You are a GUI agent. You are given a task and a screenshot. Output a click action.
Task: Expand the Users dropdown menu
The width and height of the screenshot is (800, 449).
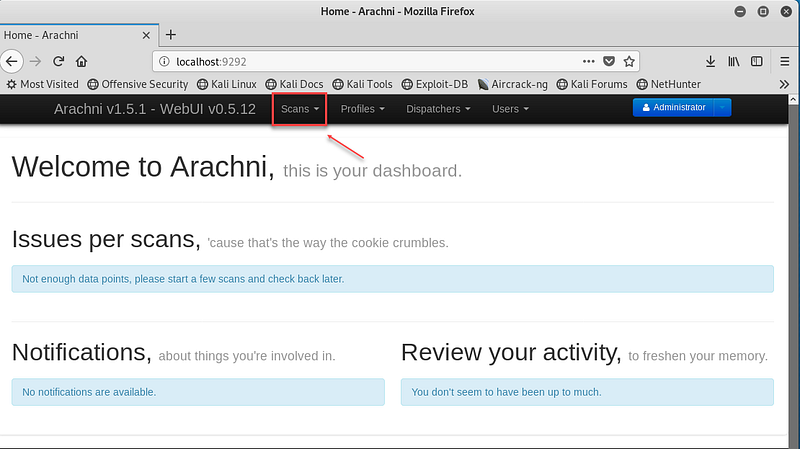click(x=510, y=109)
